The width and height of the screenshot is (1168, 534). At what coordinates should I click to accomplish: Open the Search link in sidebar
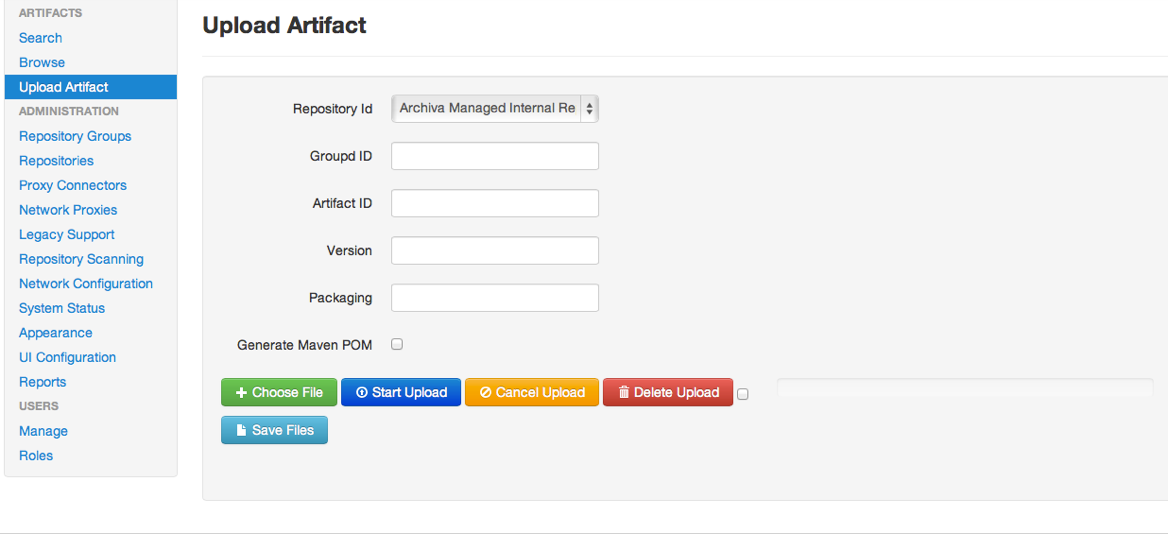tap(41, 38)
